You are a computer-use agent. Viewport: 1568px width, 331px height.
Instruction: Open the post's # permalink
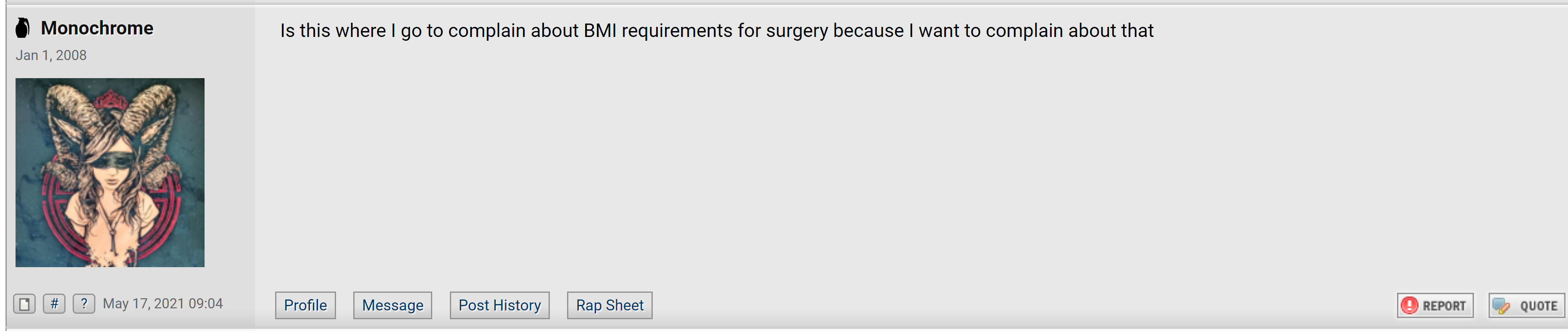click(54, 304)
